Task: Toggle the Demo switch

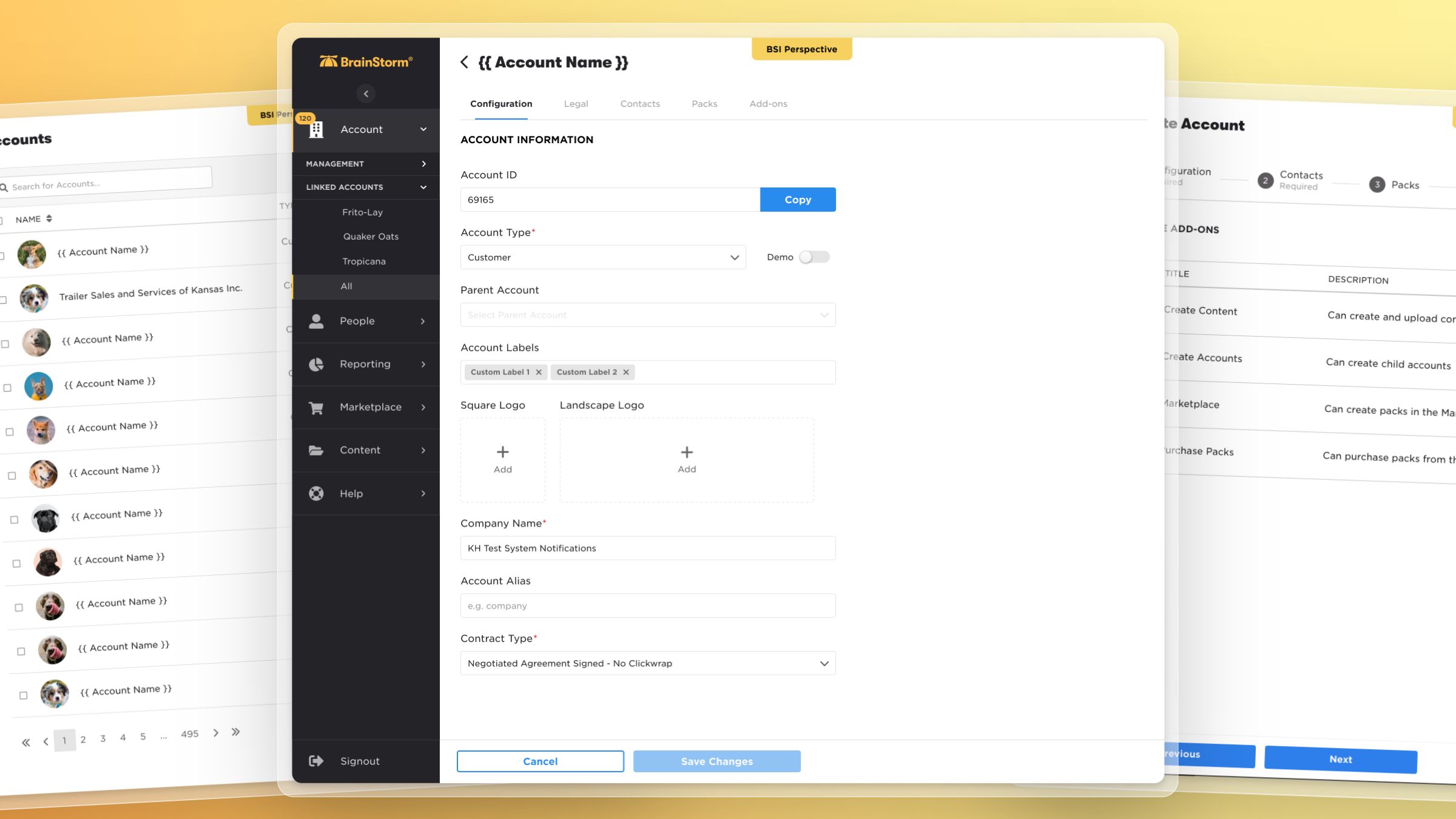Action: click(814, 257)
